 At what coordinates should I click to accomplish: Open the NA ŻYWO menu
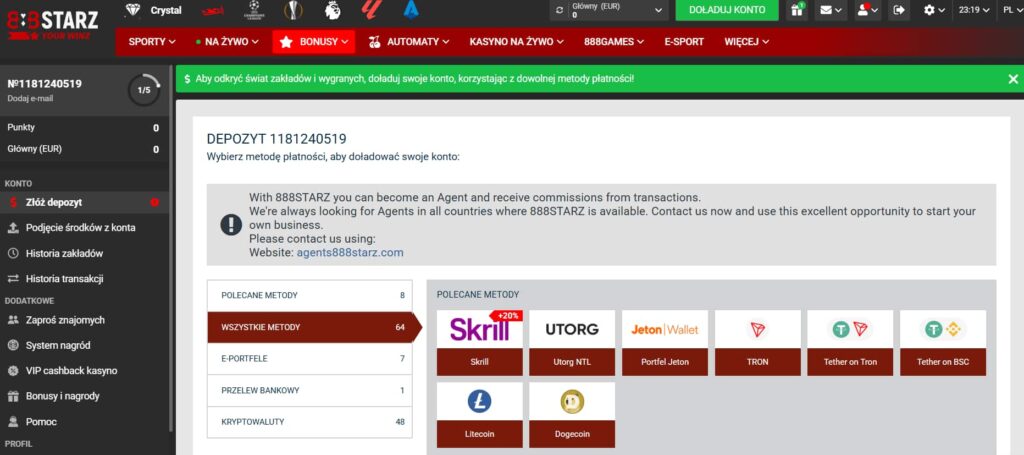tap(227, 41)
